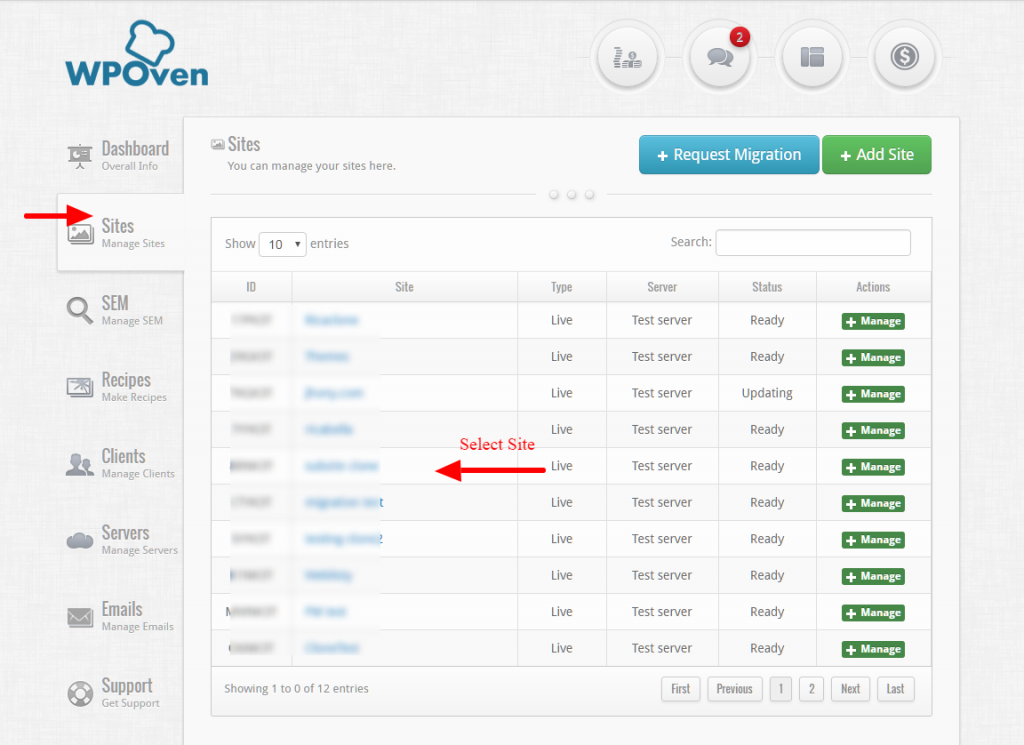This screenshot has width=1024, height=745.
Task: Click the Actions column header
Action: pos(873,287)
